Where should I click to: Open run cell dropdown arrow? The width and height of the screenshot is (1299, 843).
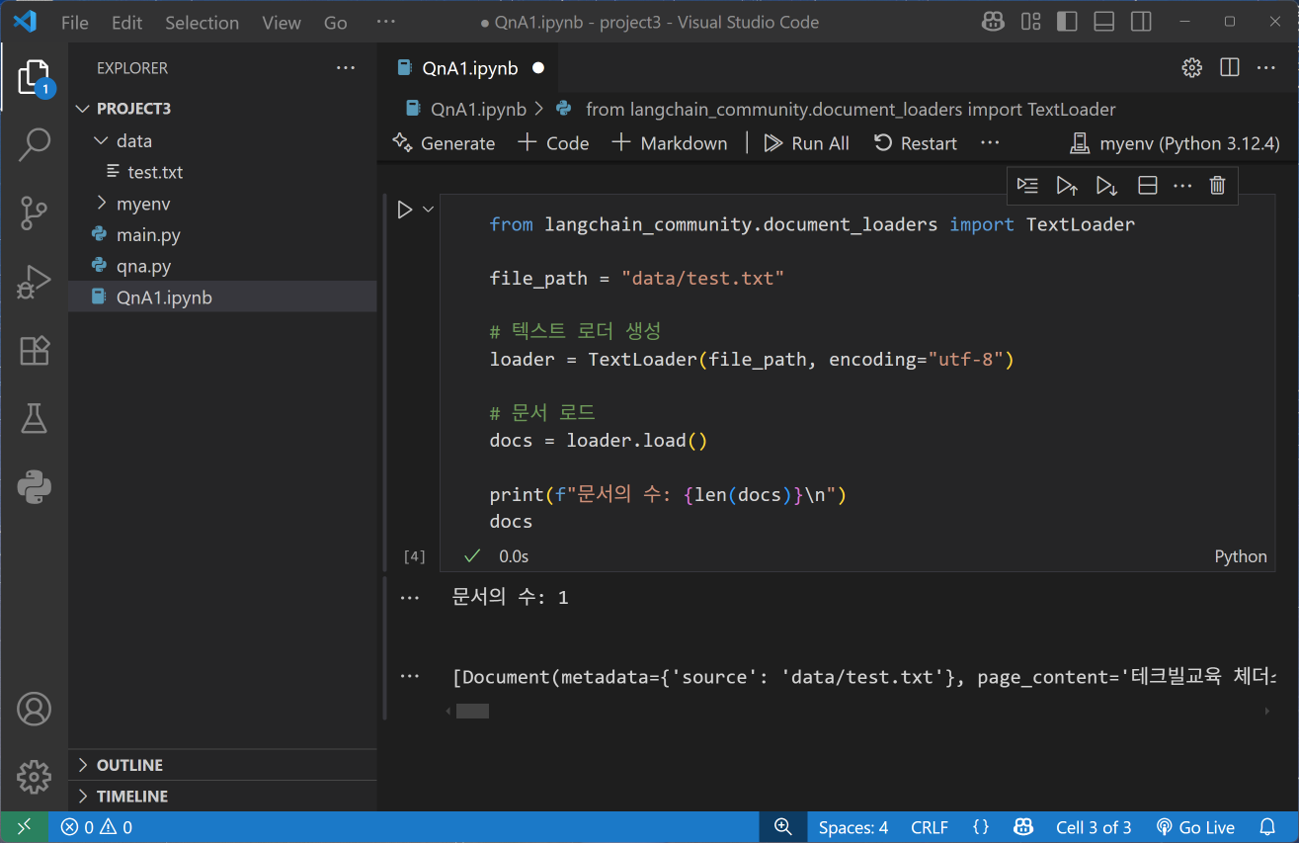coord(428,210)
